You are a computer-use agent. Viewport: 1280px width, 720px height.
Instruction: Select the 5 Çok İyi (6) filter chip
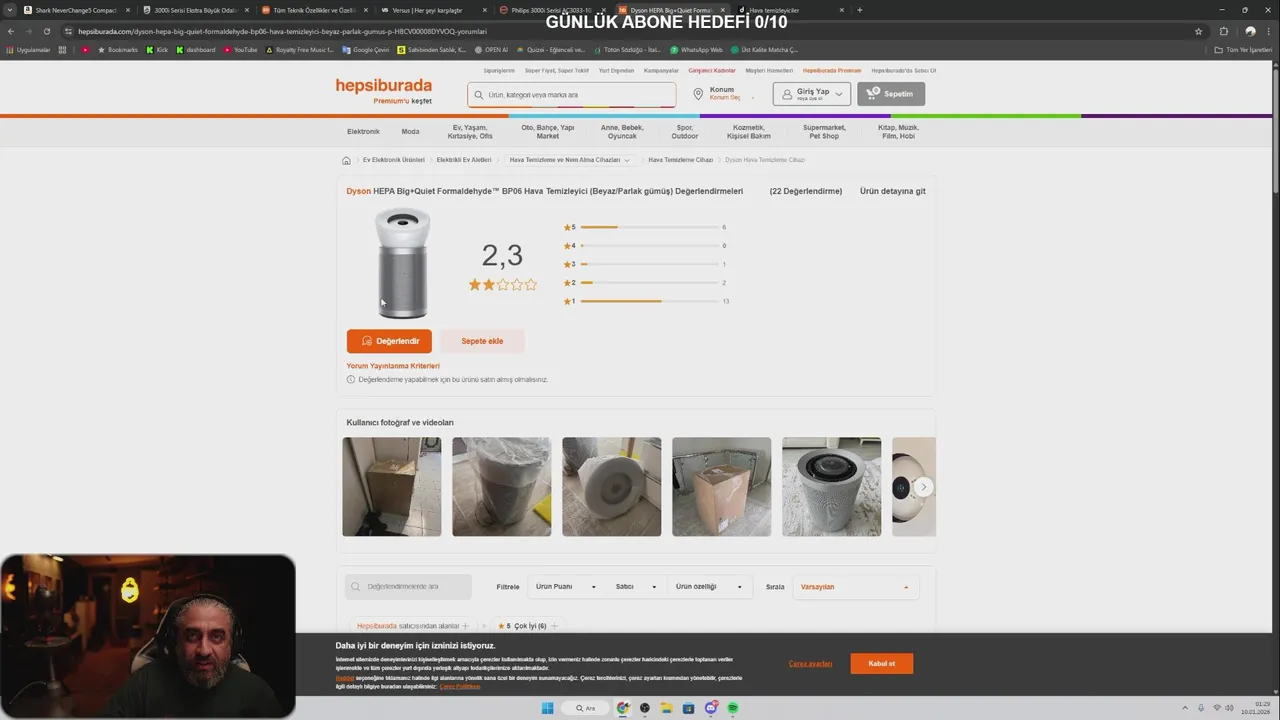click(x=527, y=626)
